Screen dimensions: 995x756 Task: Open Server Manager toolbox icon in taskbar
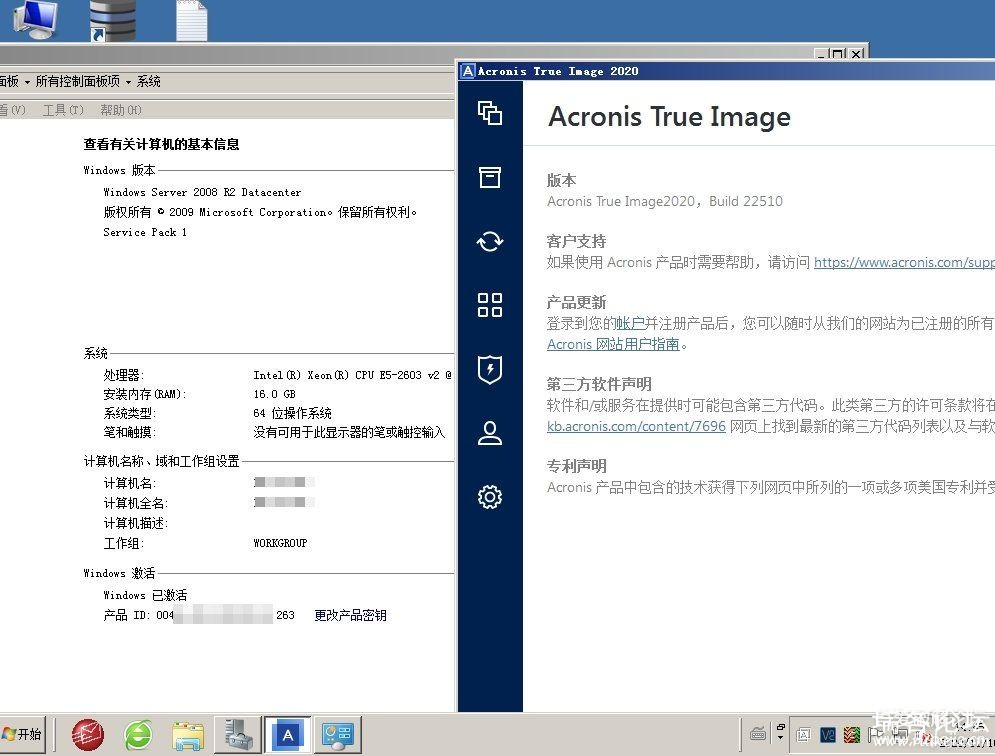click(238, 734)
